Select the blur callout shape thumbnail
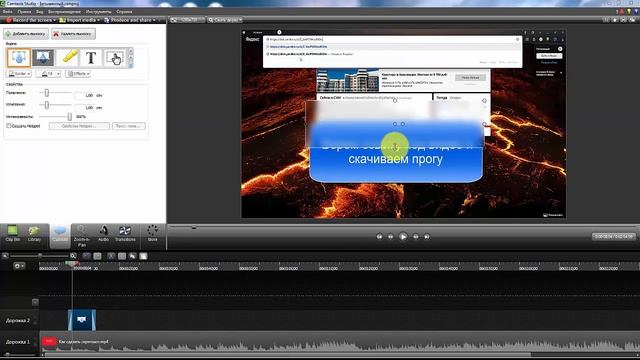 19,58
